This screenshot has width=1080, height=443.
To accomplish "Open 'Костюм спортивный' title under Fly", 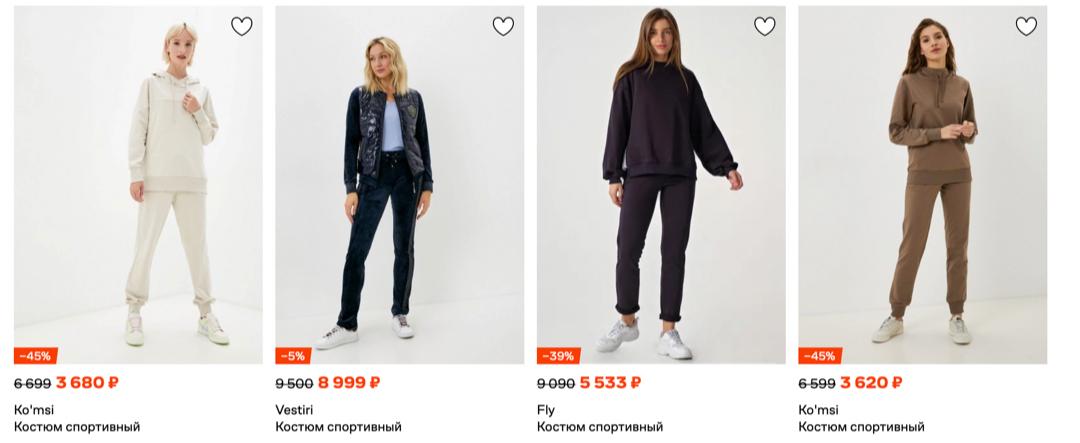I will [600, 427].
